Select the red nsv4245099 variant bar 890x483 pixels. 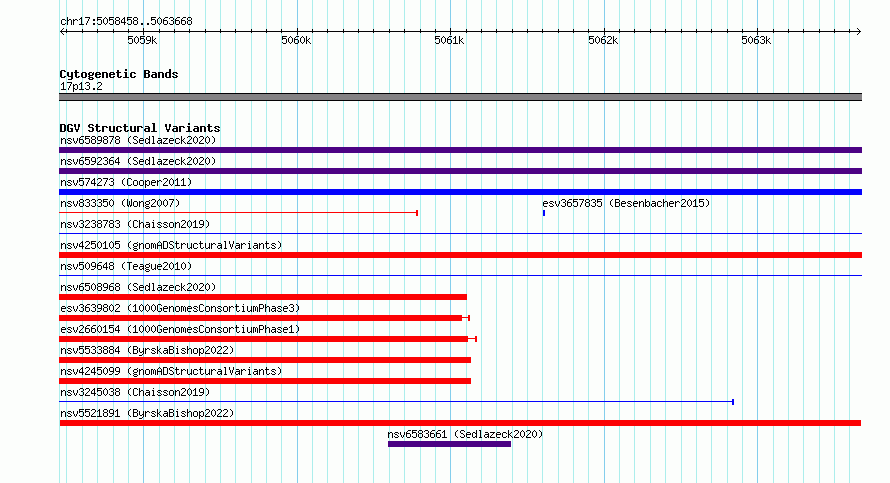pos(265,381)
